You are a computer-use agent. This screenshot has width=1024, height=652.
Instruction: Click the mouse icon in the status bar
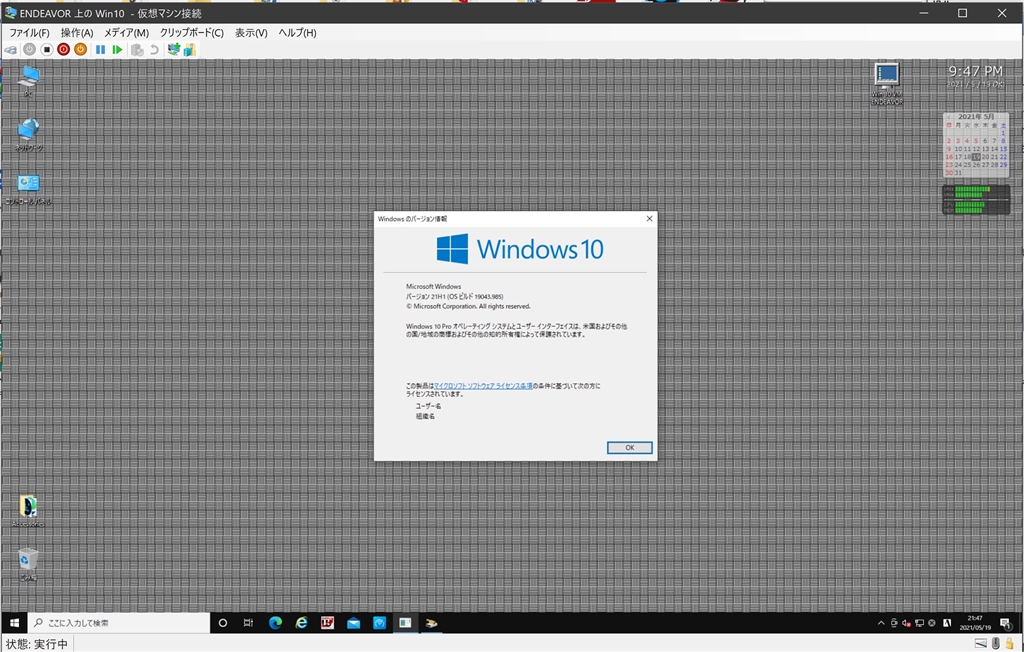[x=995, y=644]
